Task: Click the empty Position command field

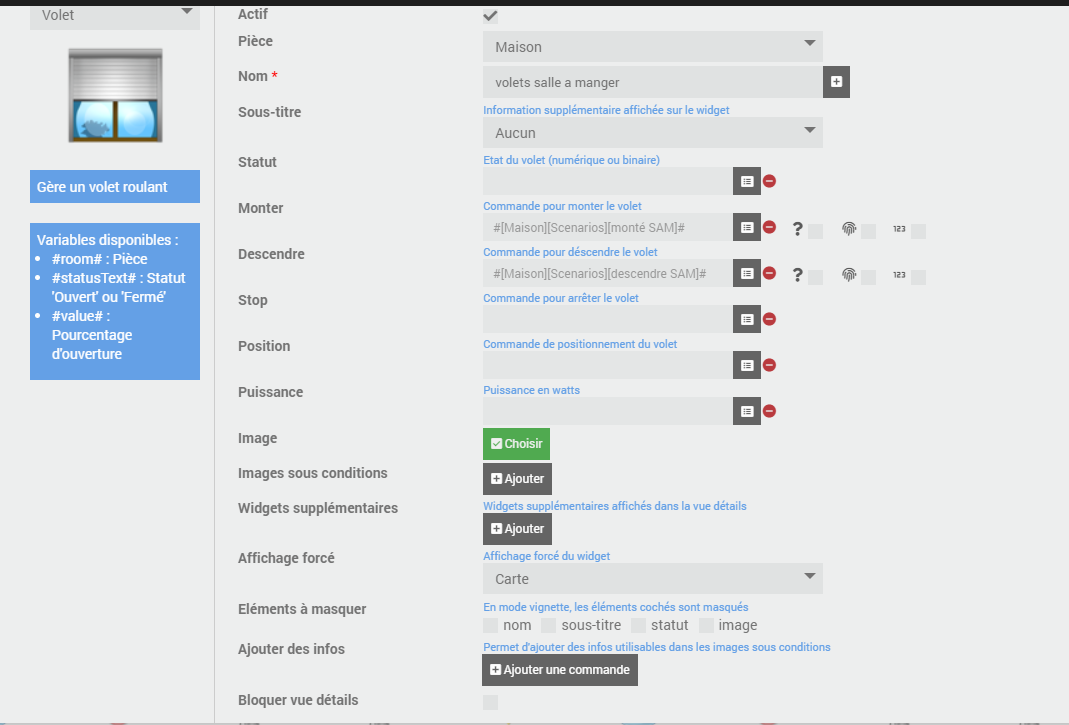Action: [607, 366]
